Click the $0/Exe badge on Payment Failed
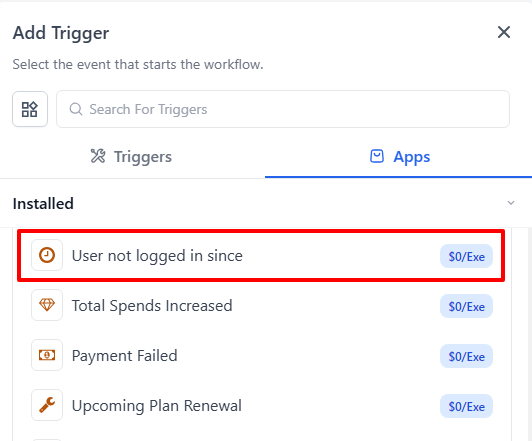The height and width of the screenshot is (441, 532). pos(466,356)
